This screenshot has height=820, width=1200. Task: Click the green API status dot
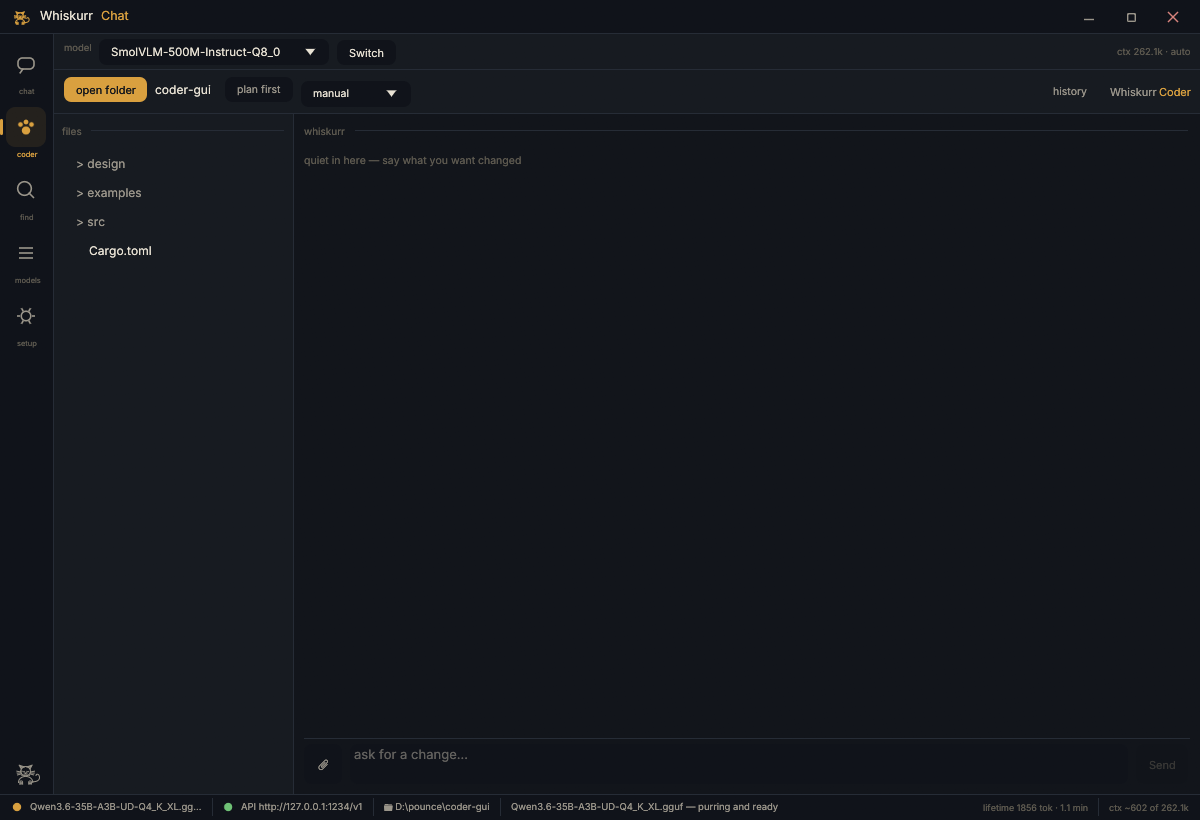click(x=228, y=807)
